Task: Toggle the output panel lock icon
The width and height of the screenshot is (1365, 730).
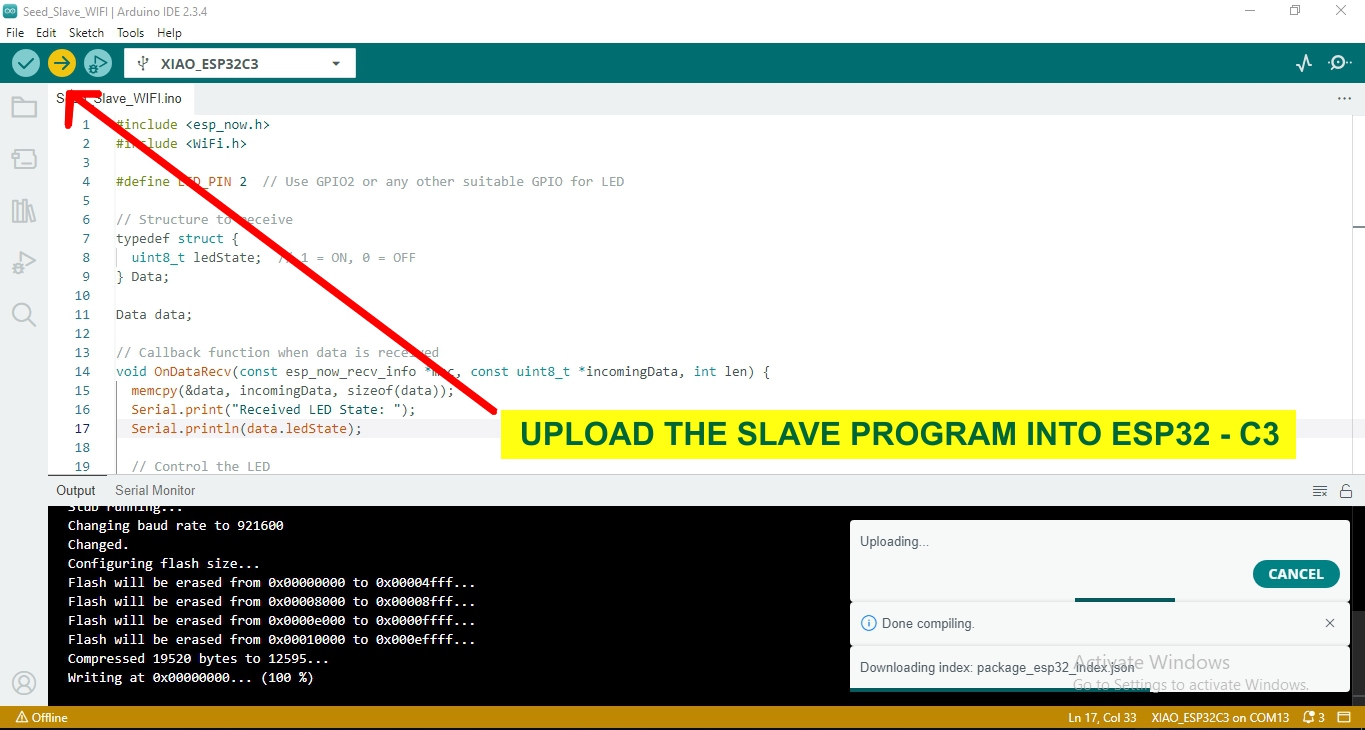Action: click(1346, 491)
